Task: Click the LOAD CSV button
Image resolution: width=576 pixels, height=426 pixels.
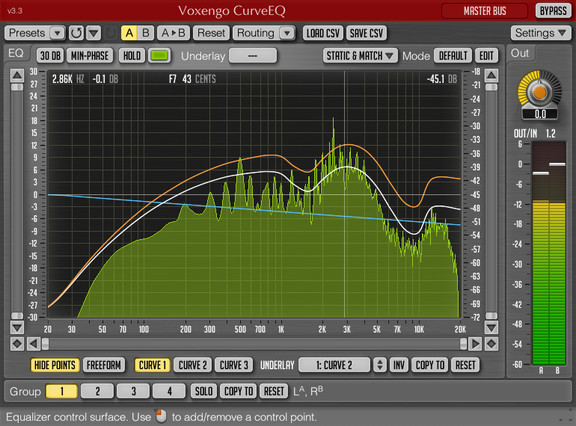Action: point(323,33)
